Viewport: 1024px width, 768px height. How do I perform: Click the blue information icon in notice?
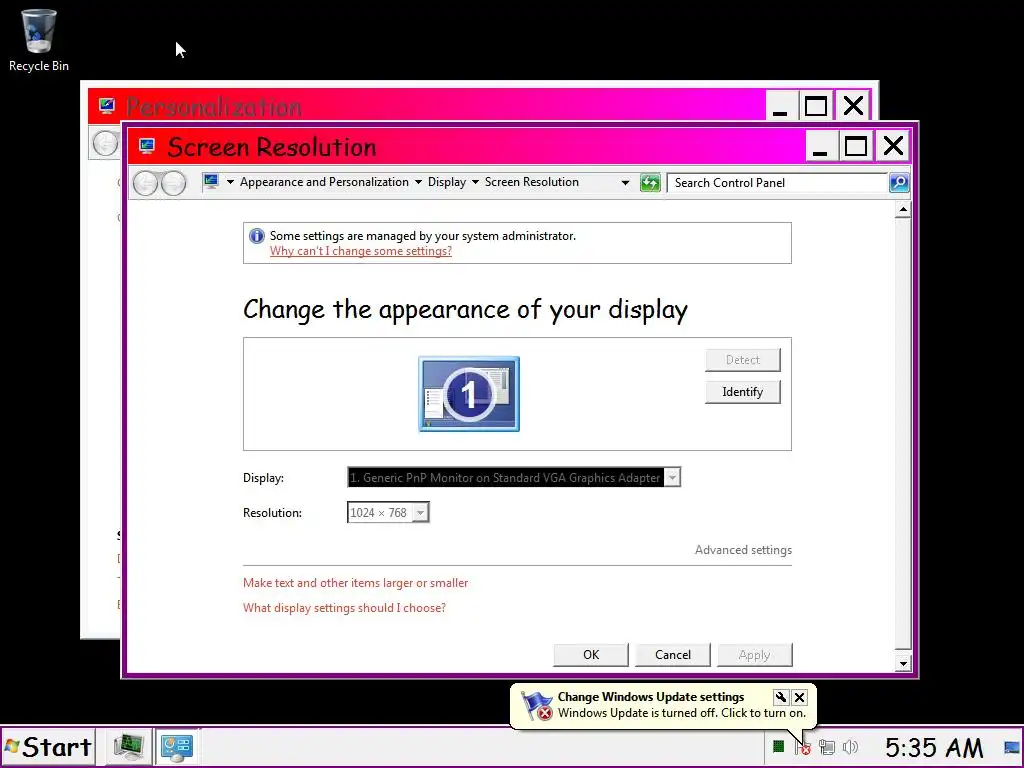click(257, 236)
